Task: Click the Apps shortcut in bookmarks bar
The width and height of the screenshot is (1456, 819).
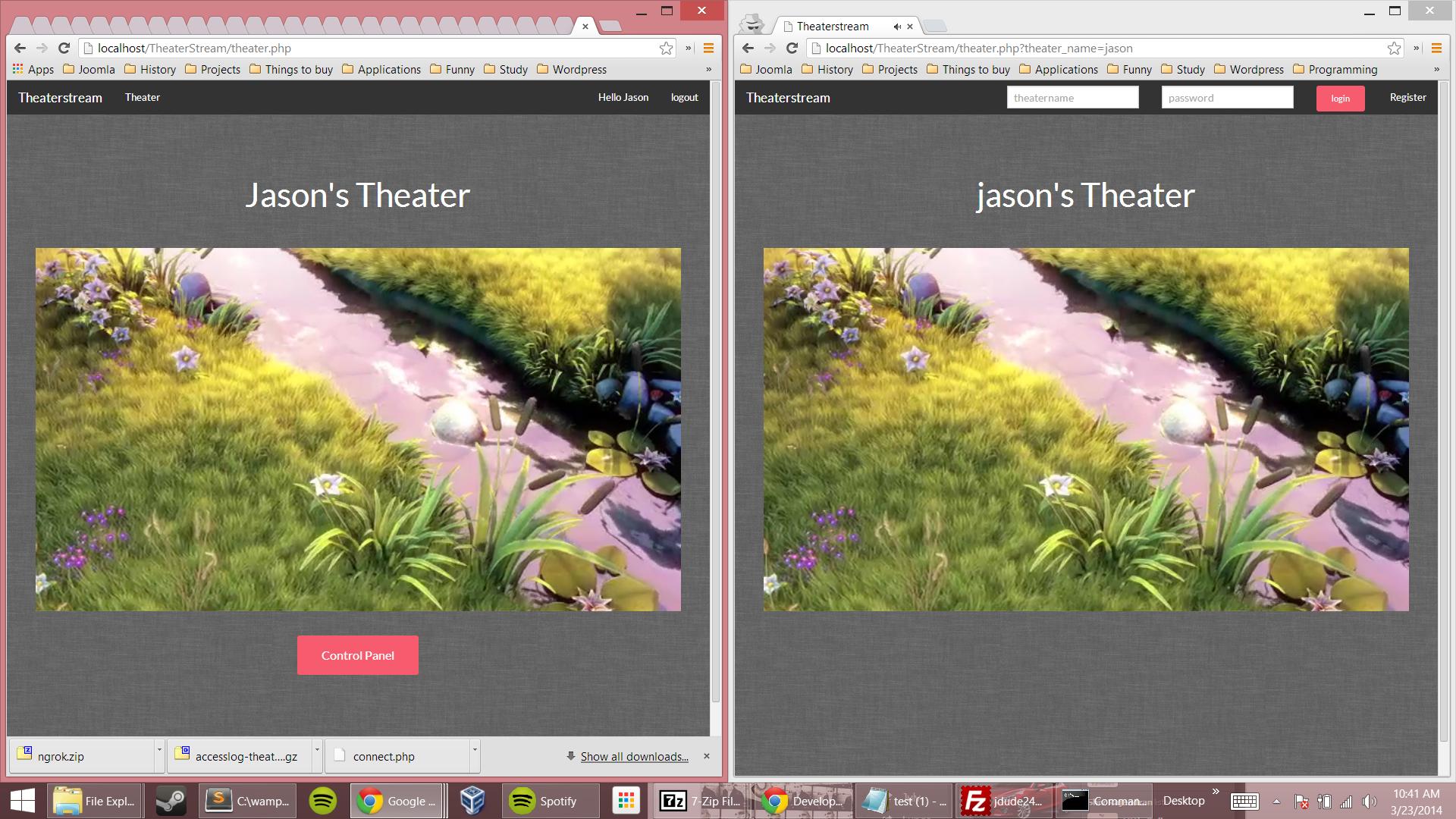Action: (x=33, y=69)
